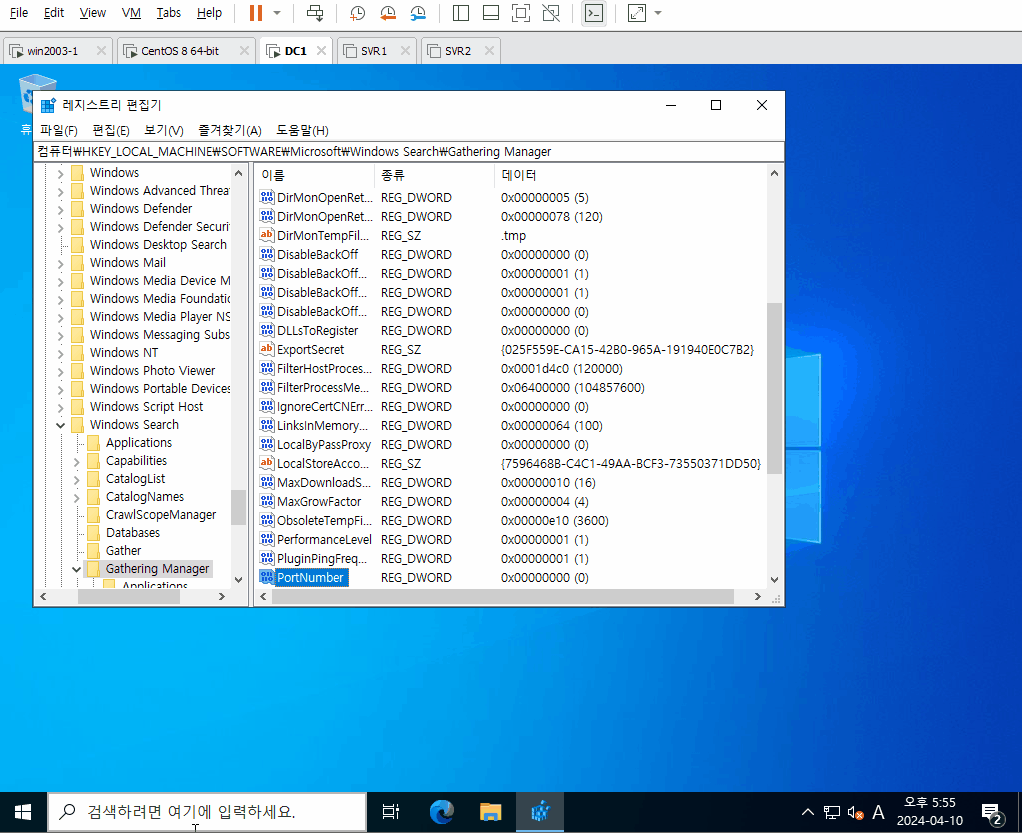This screenshot has height=833, width=1022.
Task: Open the console view icon
Action: [x=594, y=13]
